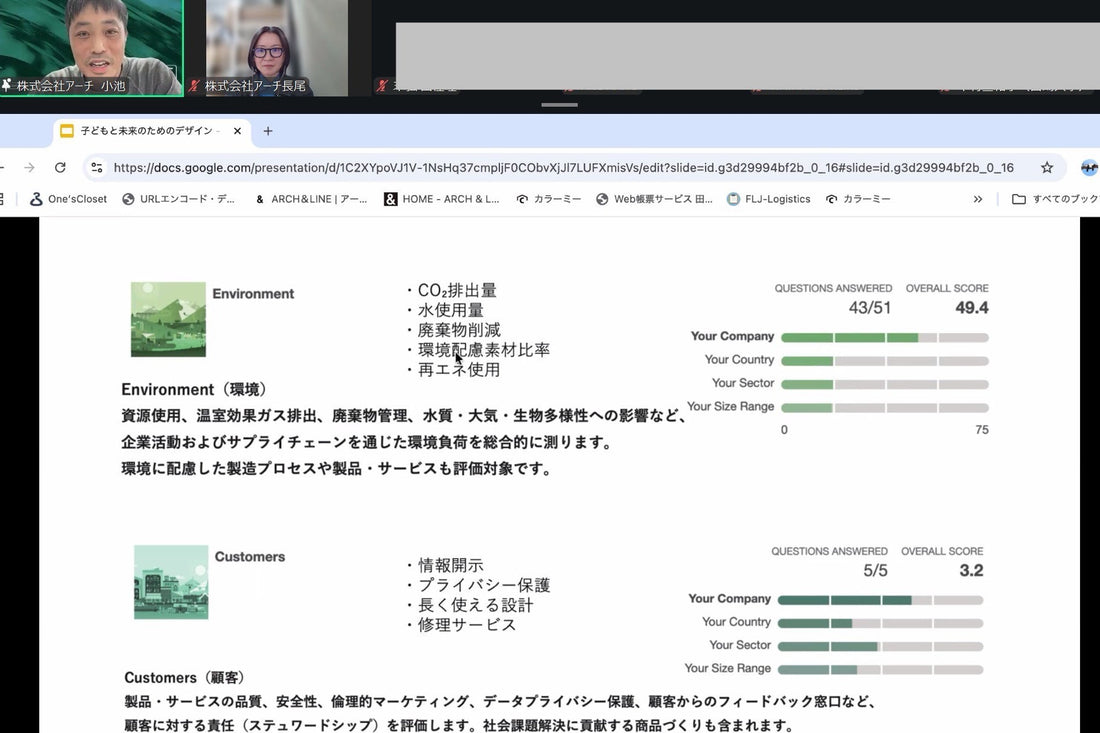Screen dimensions: 1100x733
Task: Click the Environment Your Size Range score bar
Action: click(x=885, y=408)
